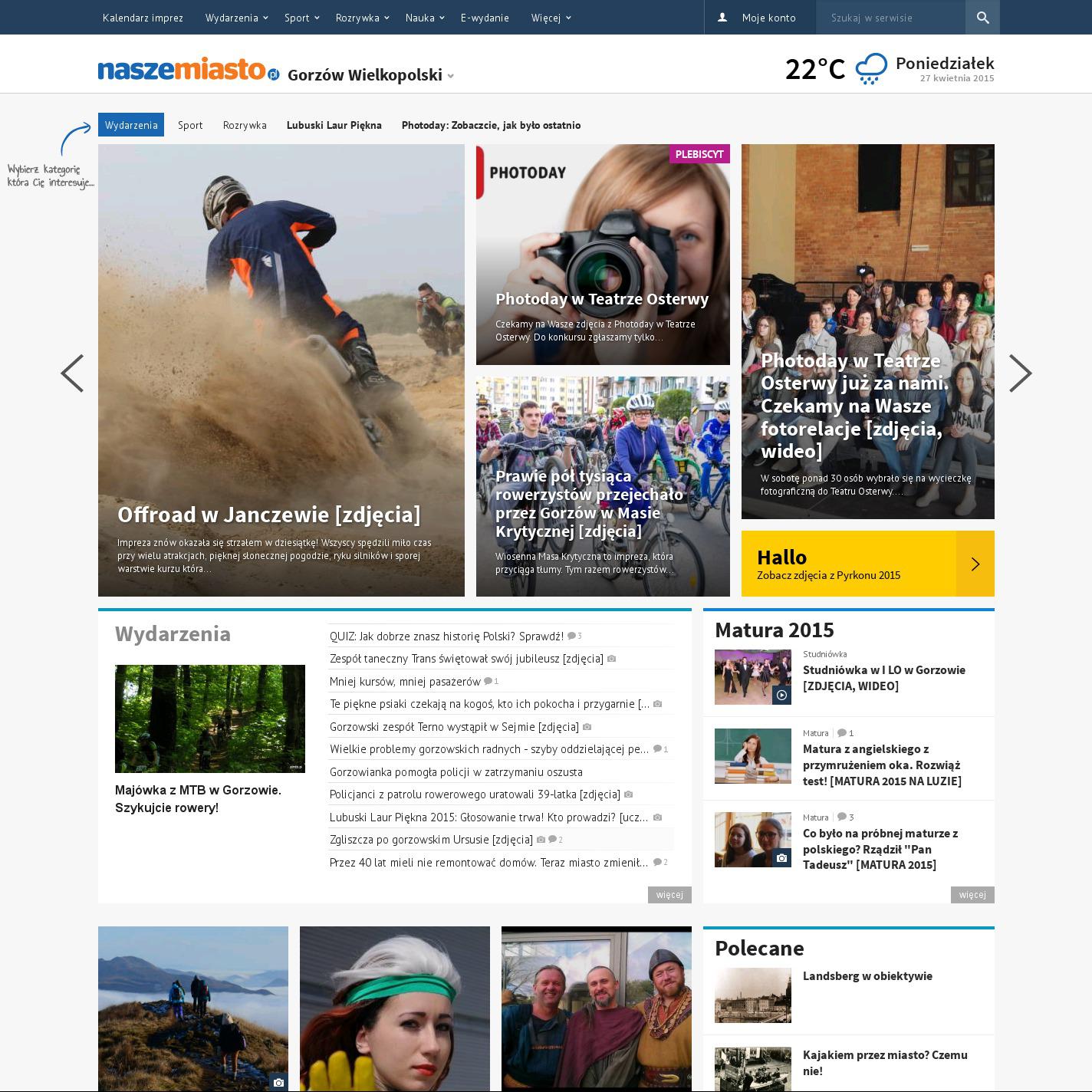
Task: Go to previous carousel slide arrow
Action: pyautogui.click(x=72, y=373)
